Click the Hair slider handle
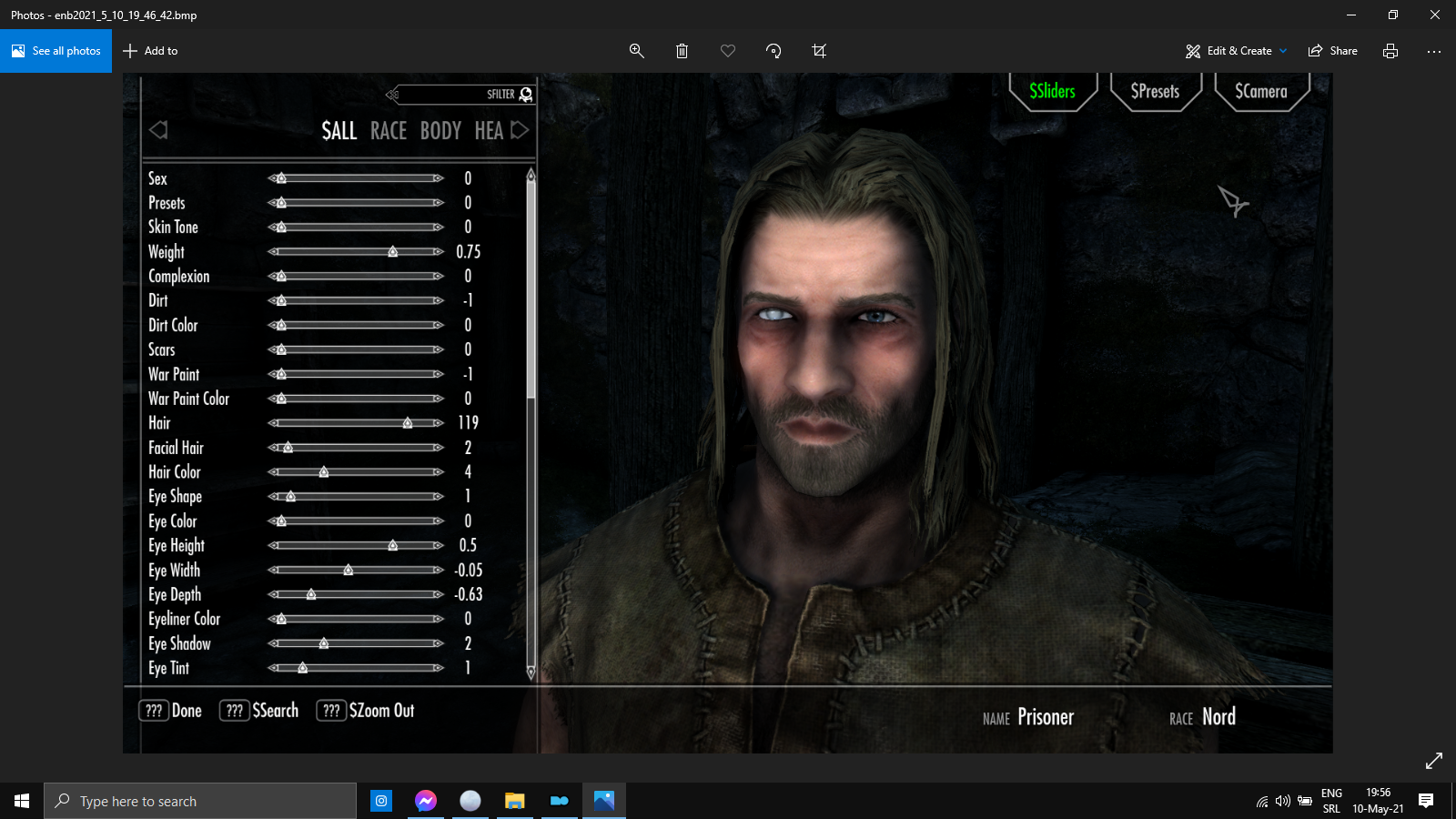Screen dimensions: 1456x819 point(408,423)
